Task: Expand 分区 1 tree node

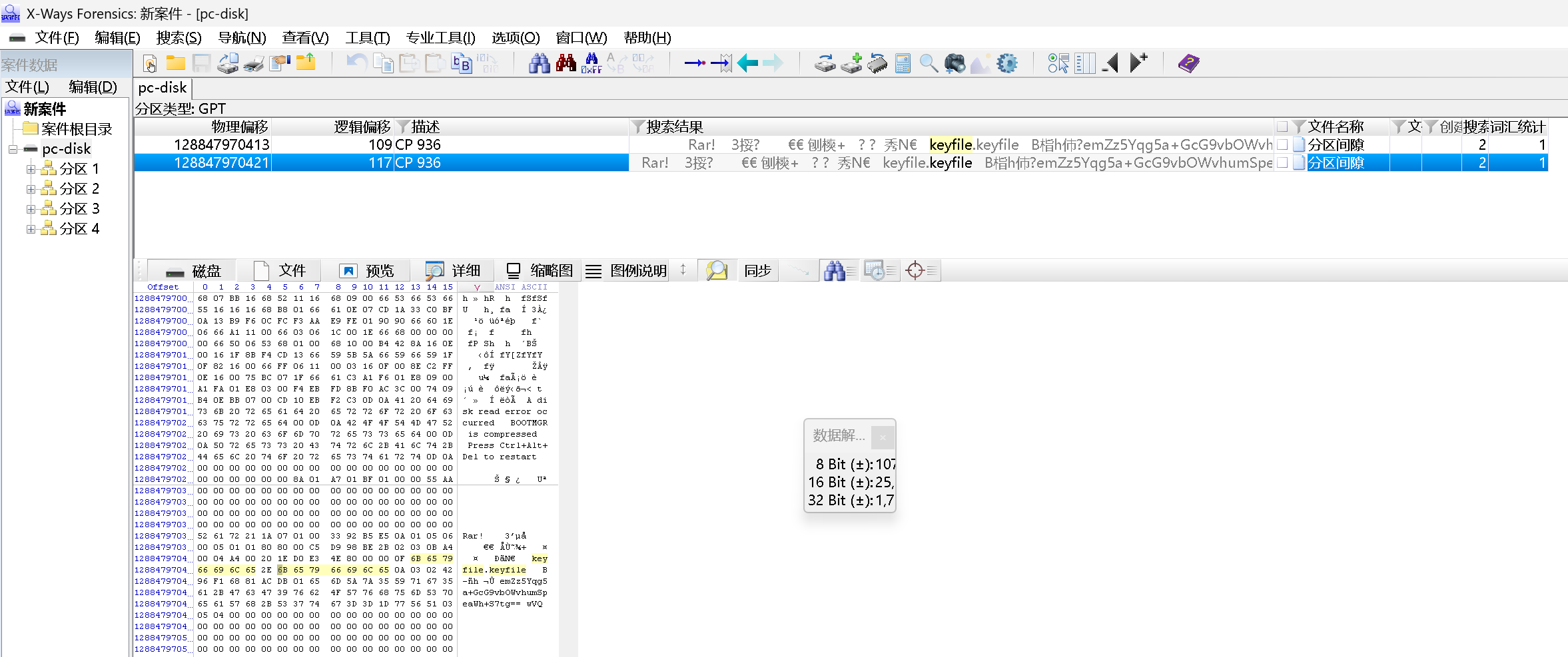Action: (31, 169)
